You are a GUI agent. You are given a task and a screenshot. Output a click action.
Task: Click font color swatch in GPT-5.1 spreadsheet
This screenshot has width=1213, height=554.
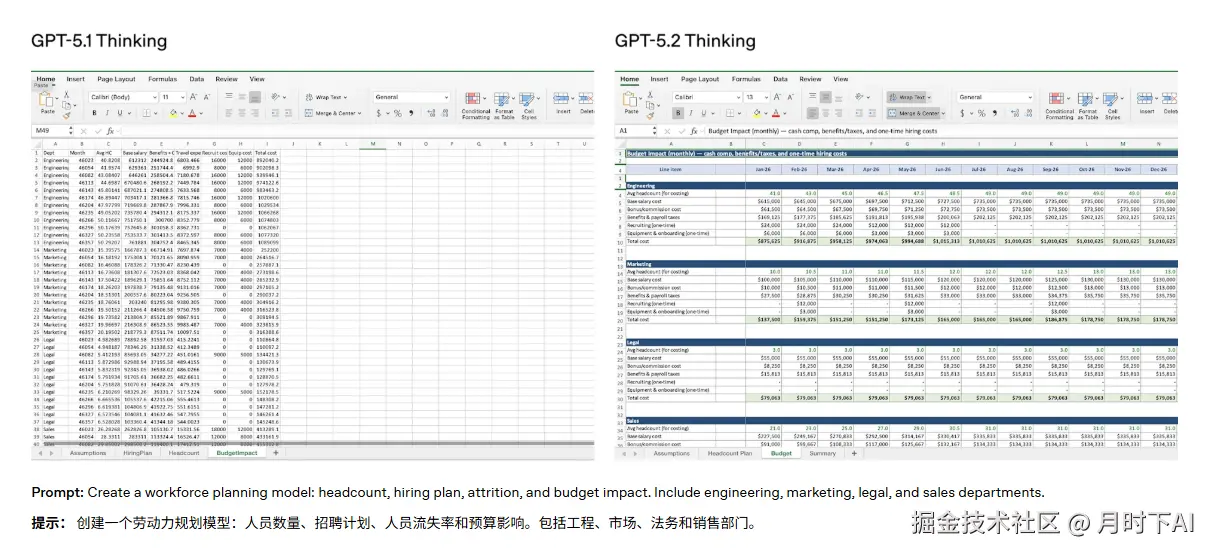pyautogui.click(x=192, y=113)
